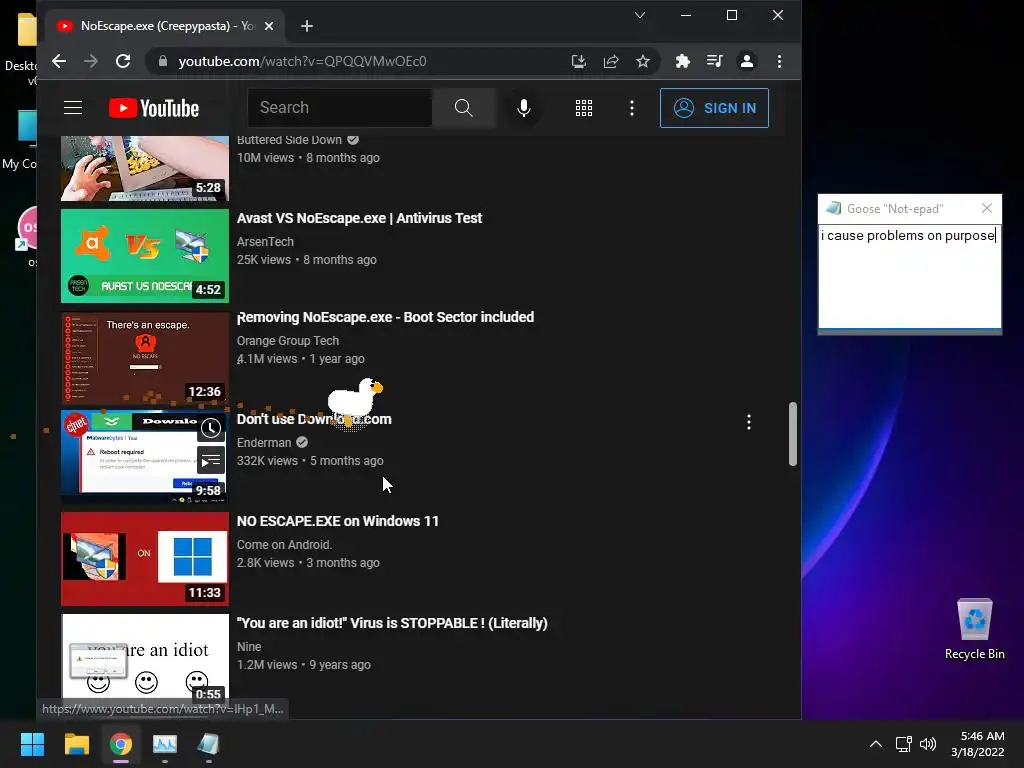The height and width of the screenshot is (768, 1024).
Task: Open the Buttered Side Down video thumbnail
Action: (145, 168)
